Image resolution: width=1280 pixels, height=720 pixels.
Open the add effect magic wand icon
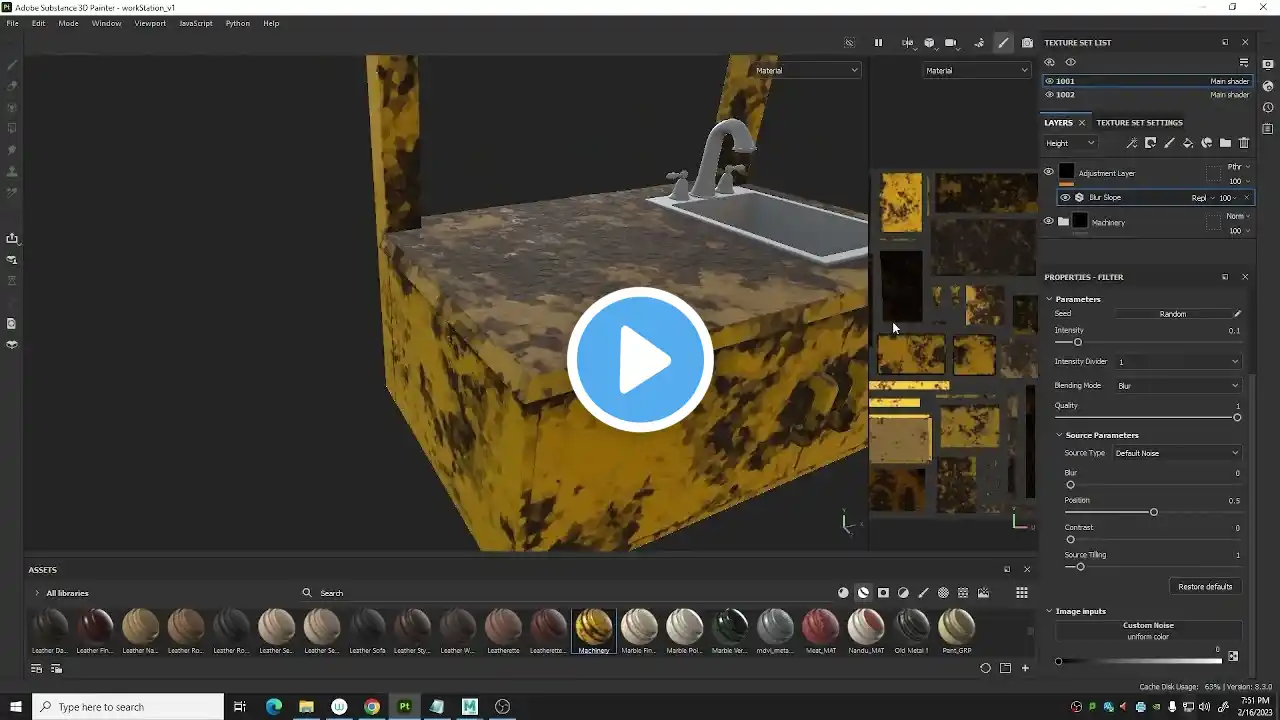point(1132,143)
